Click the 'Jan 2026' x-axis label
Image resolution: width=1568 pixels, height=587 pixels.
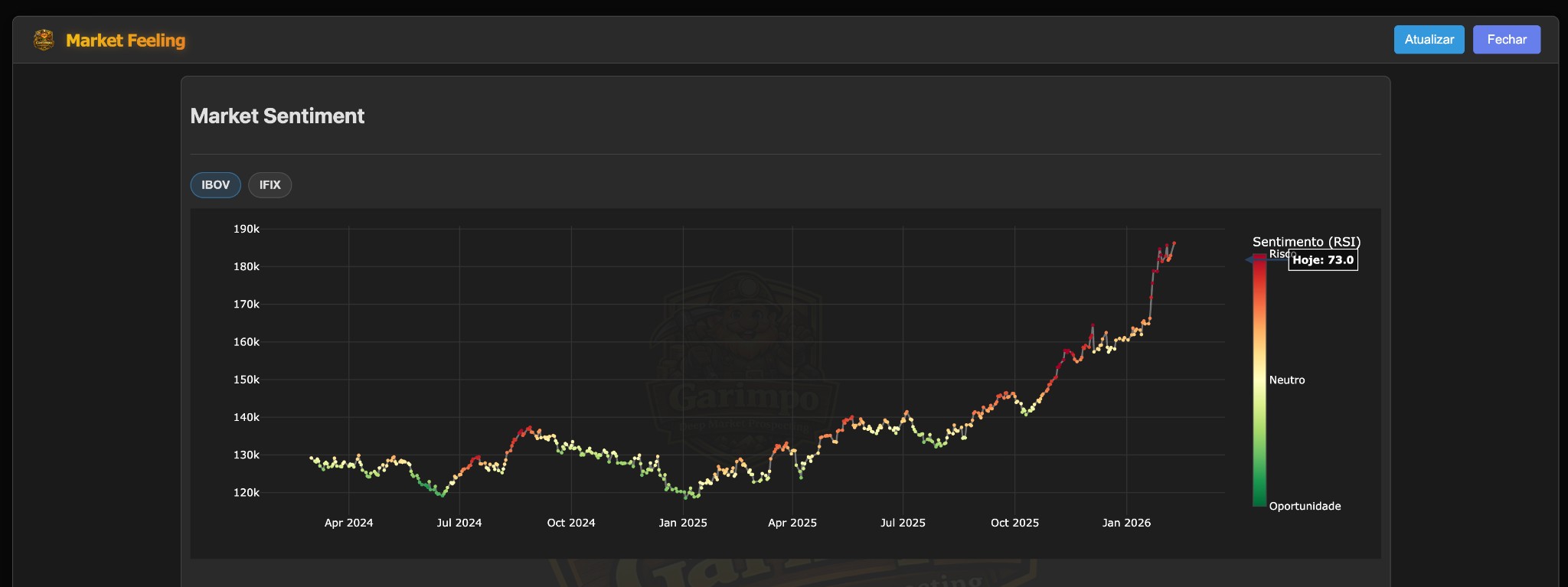click(x=1126, y=523)
